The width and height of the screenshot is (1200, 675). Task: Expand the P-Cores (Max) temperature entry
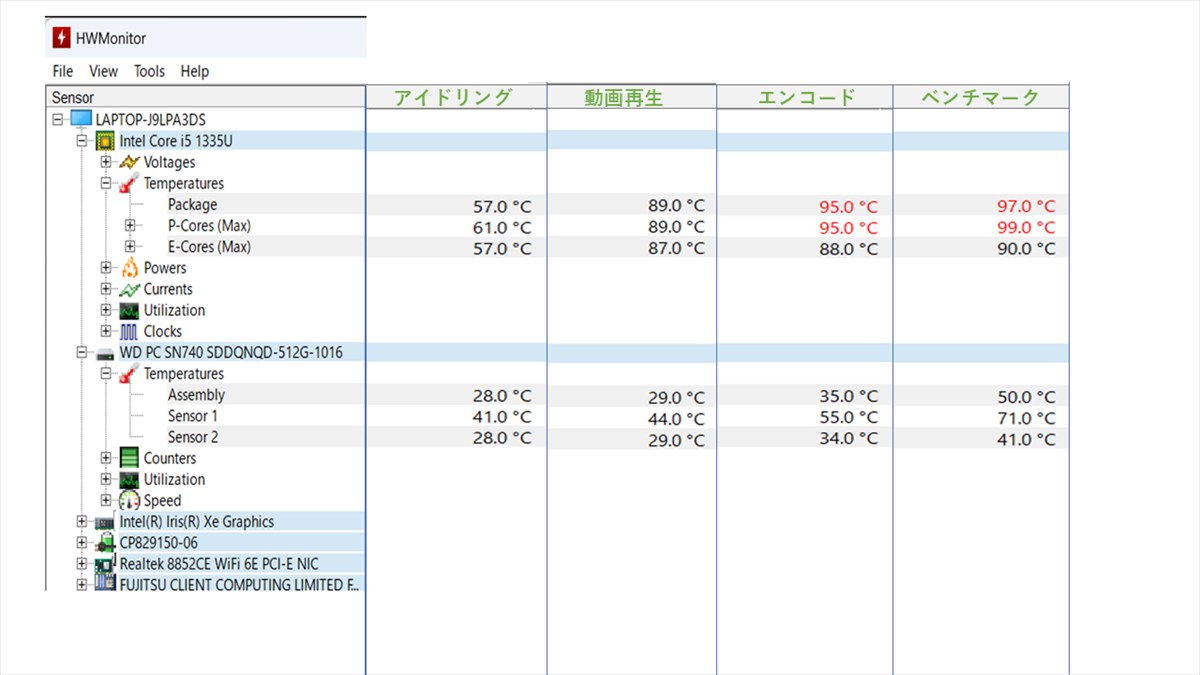click(130, 226)
